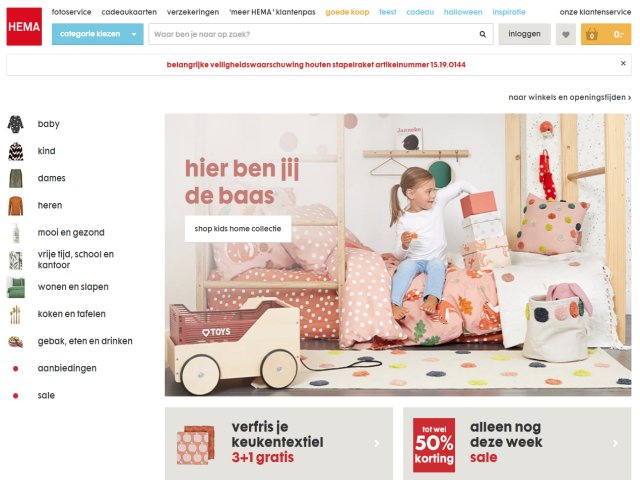The height and width of the screenshot is (480, 640).
Task: Focus the product search field
Action: pyautogui.click(x=314, y=34)
